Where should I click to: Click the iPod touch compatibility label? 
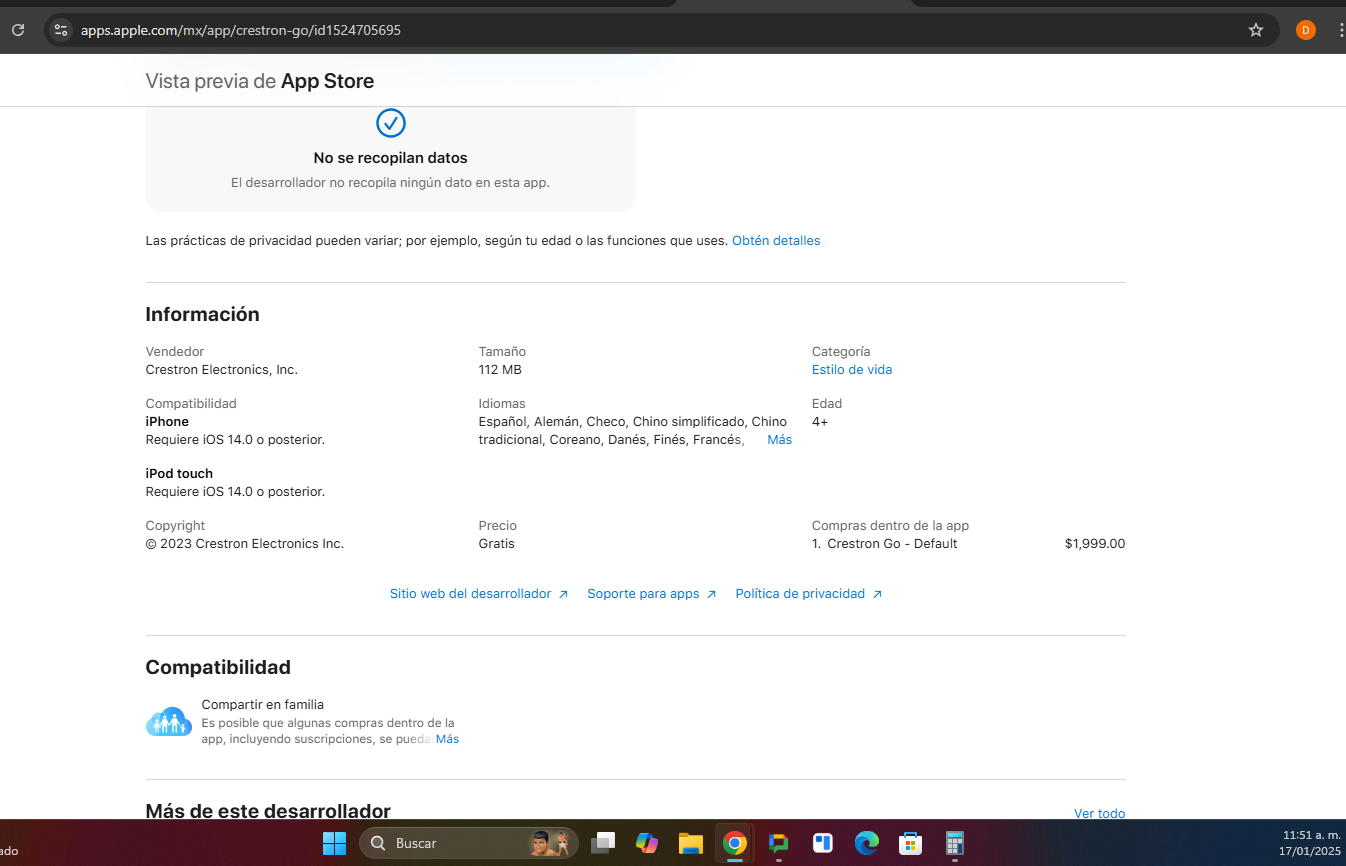179,474
